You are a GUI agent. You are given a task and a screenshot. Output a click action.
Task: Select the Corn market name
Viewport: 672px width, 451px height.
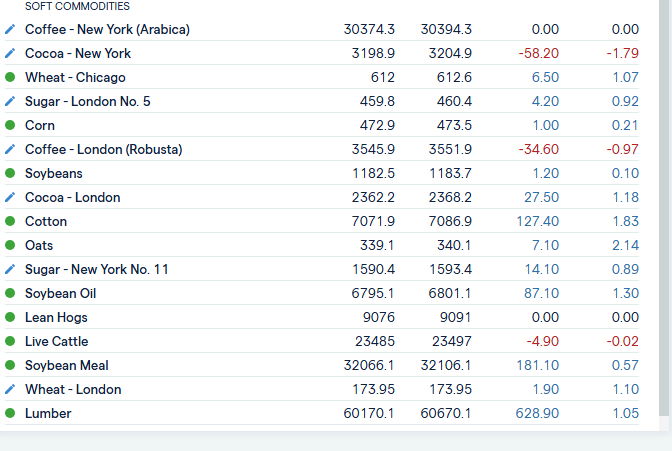pyautogui.click(x=40, y=125)
